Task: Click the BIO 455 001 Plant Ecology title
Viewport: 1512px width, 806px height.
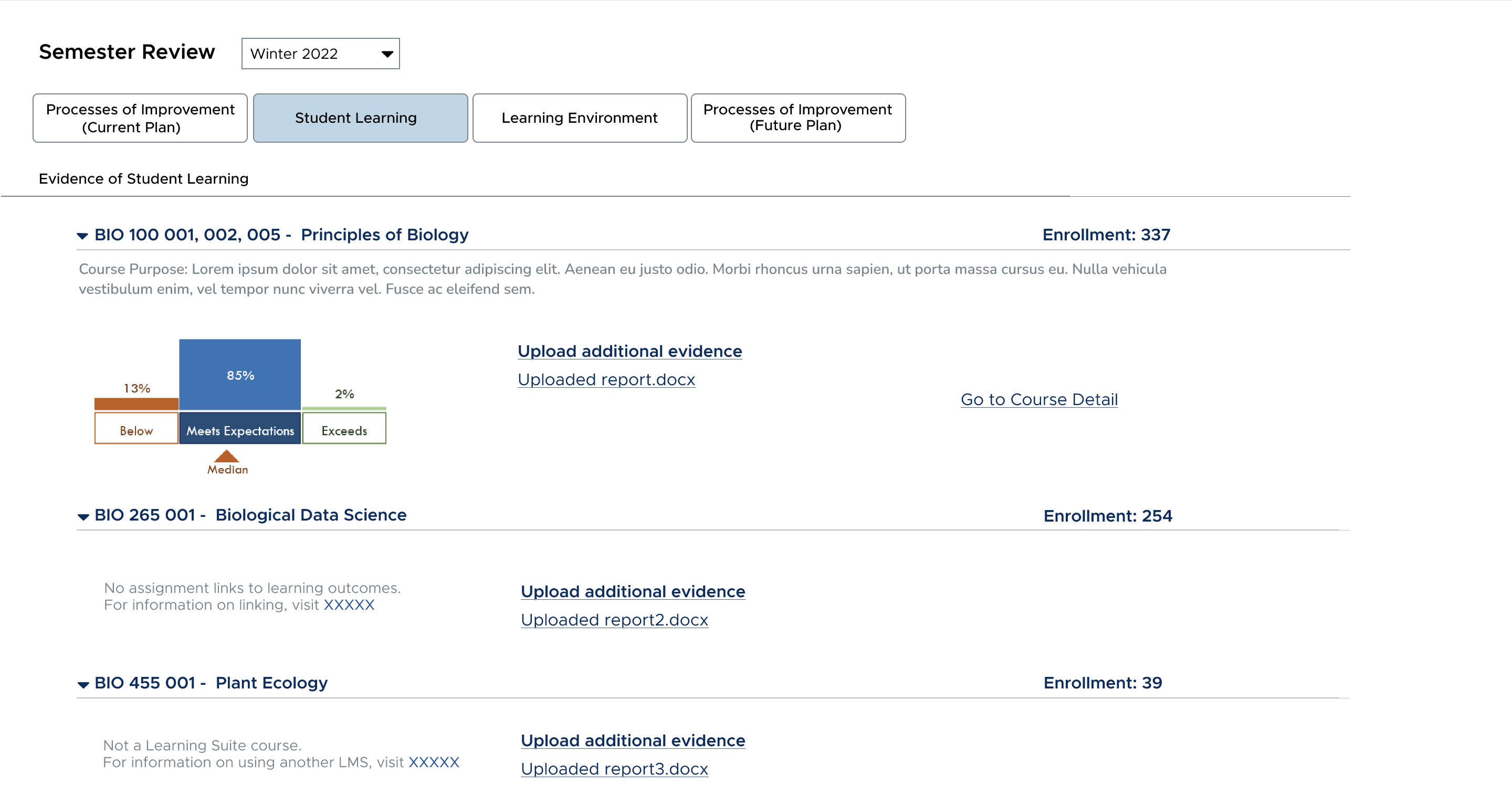Action: 211,683
